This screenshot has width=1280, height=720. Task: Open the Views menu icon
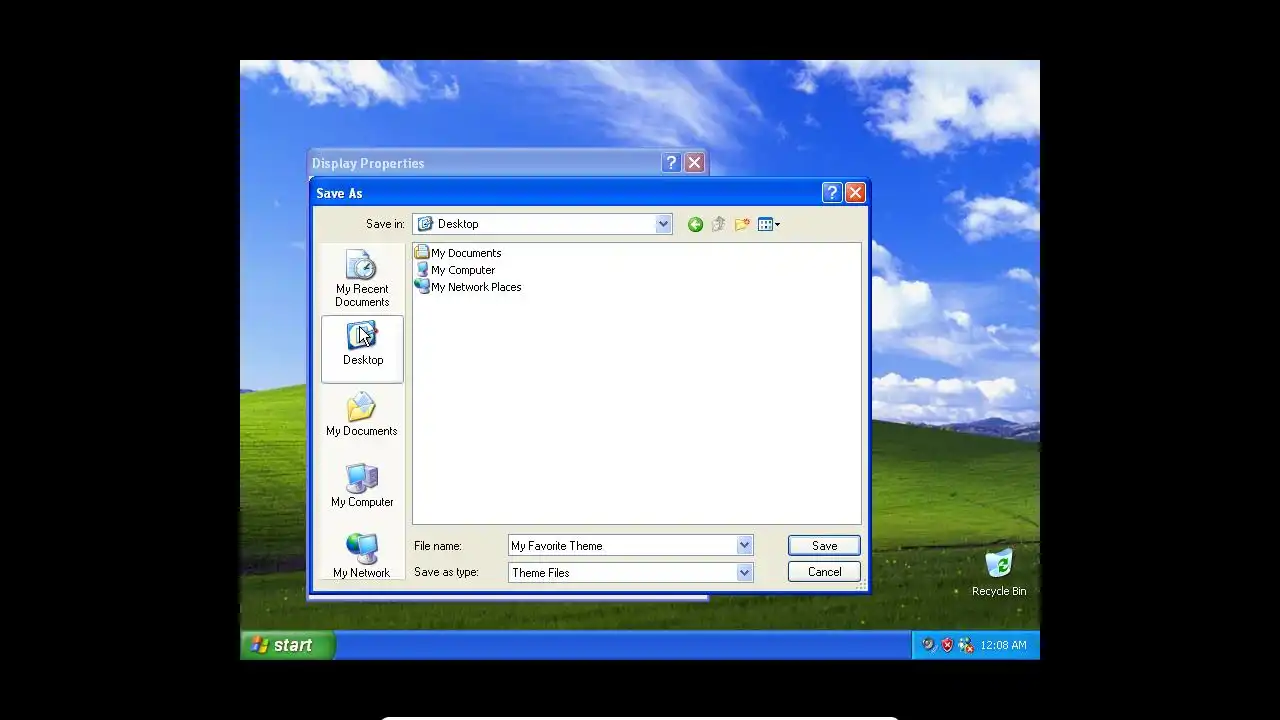point(769,224)
